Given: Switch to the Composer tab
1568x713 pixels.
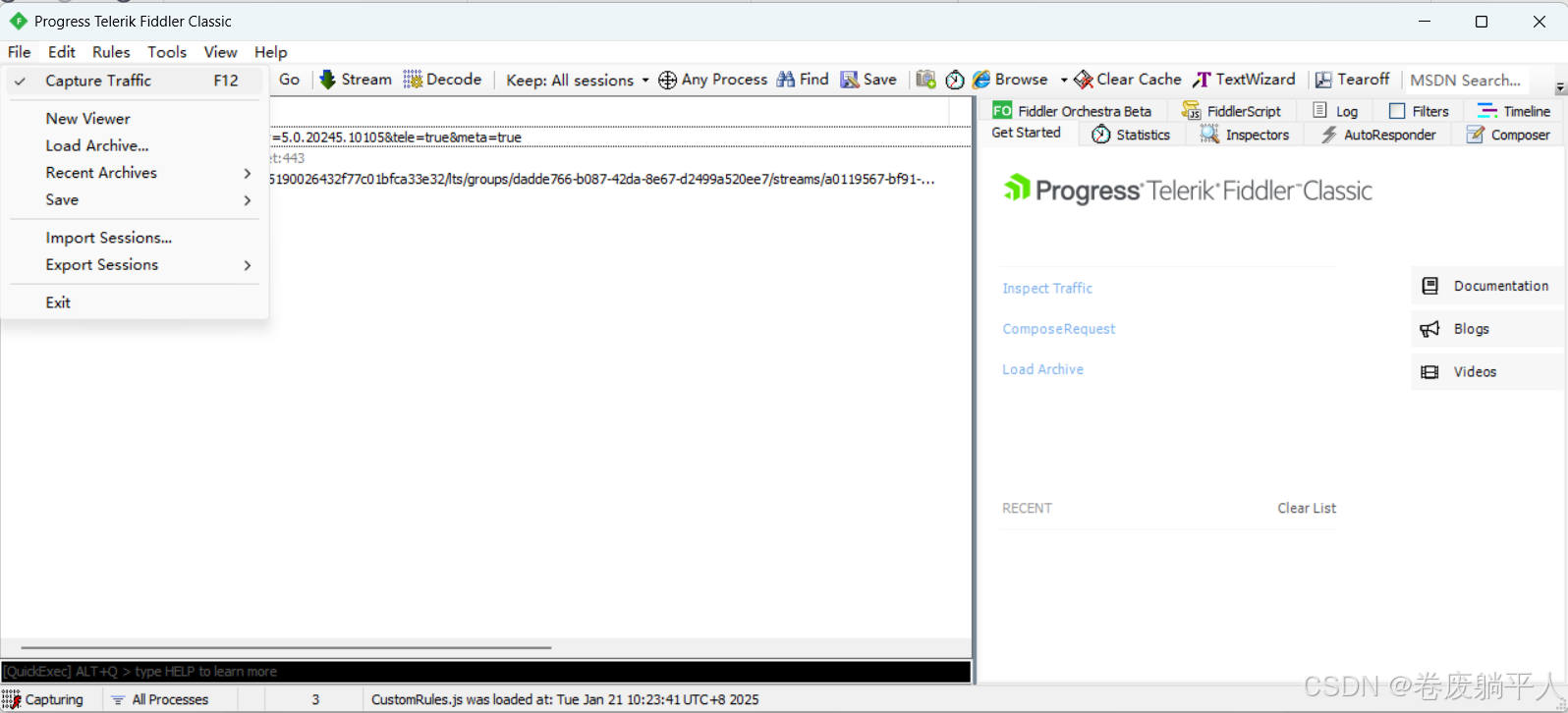Looking at the screenshot, I should pos(1508,135).
